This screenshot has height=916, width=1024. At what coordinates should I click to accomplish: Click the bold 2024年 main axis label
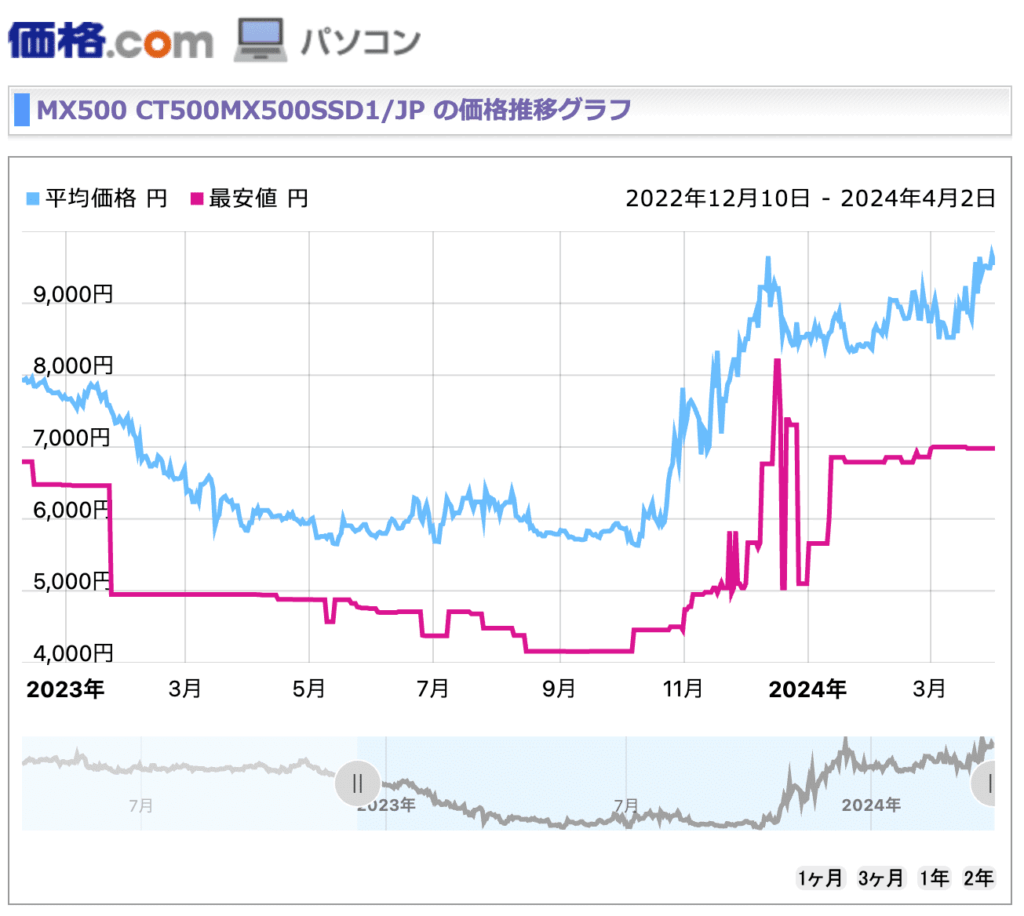pos(809,689)
